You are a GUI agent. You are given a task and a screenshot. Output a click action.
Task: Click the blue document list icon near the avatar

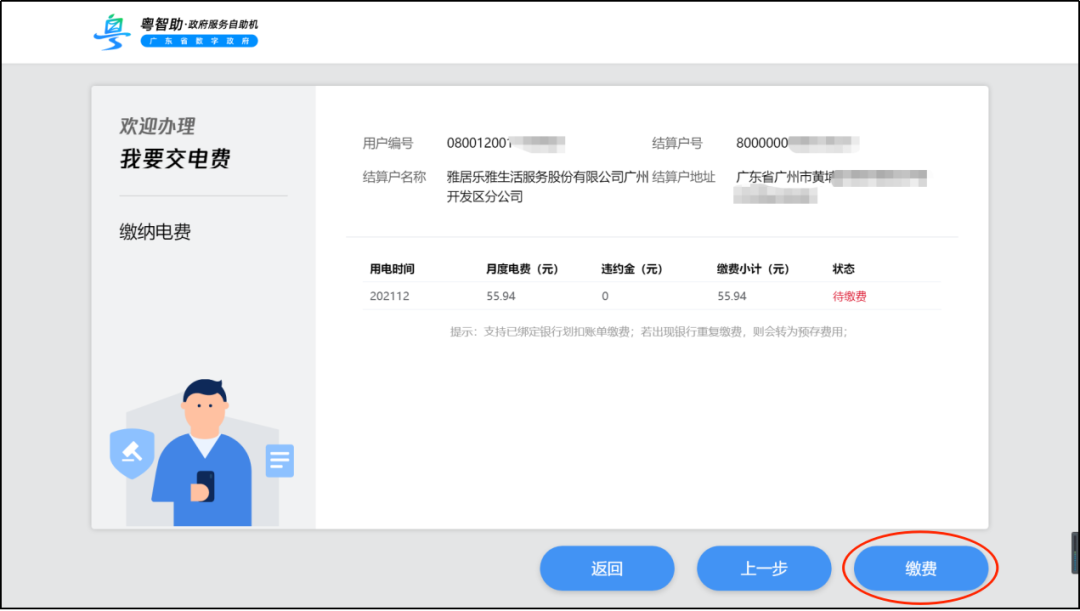279,460
